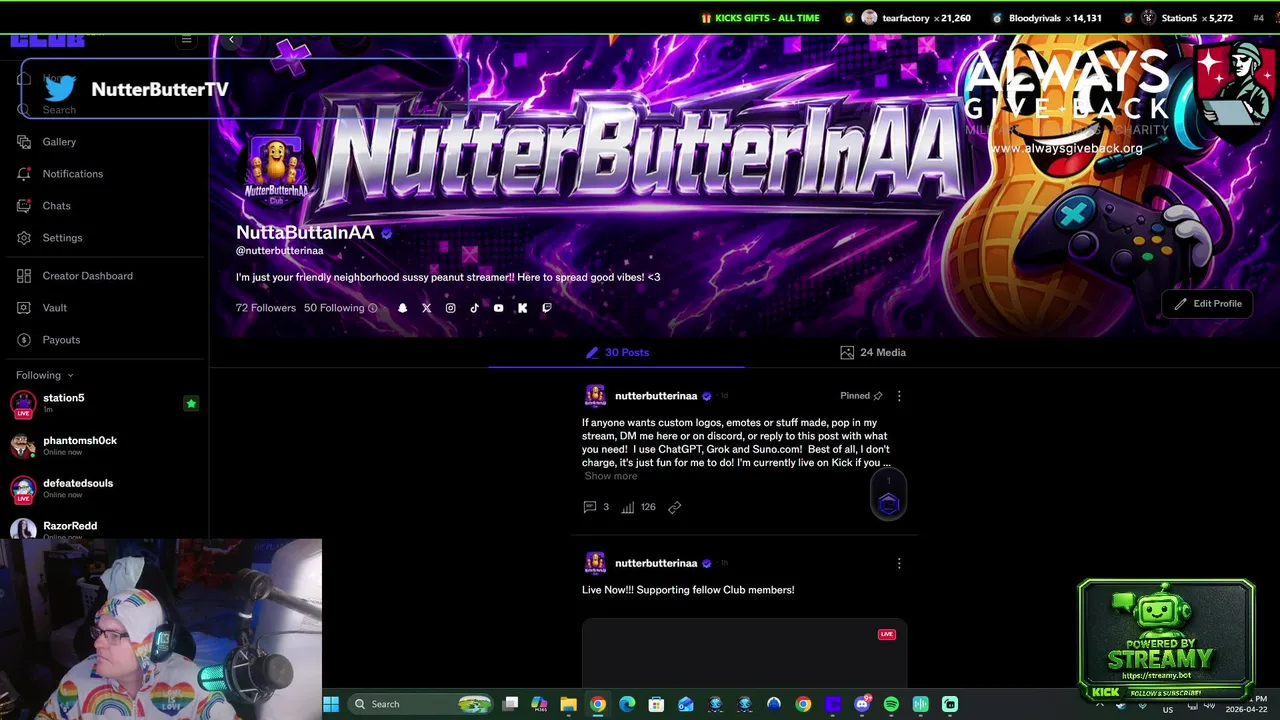Open the Twitch profile link icon
The height and width of the screenshot is (720, 1280).
pos(546,308)
